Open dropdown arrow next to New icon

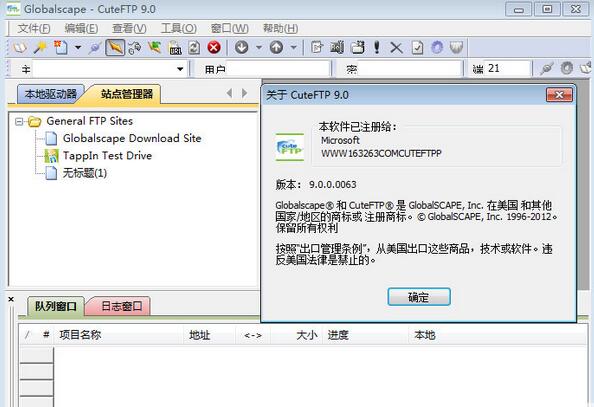78,48
